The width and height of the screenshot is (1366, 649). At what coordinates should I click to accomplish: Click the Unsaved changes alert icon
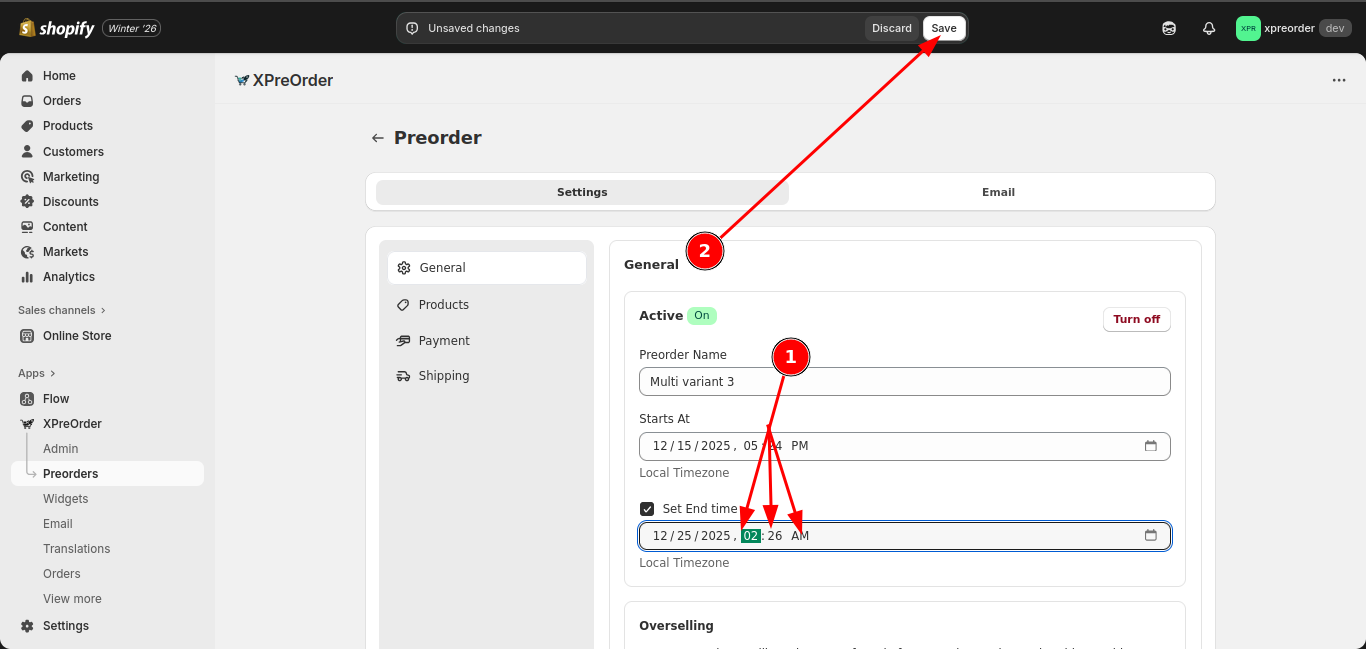point(412,28)
